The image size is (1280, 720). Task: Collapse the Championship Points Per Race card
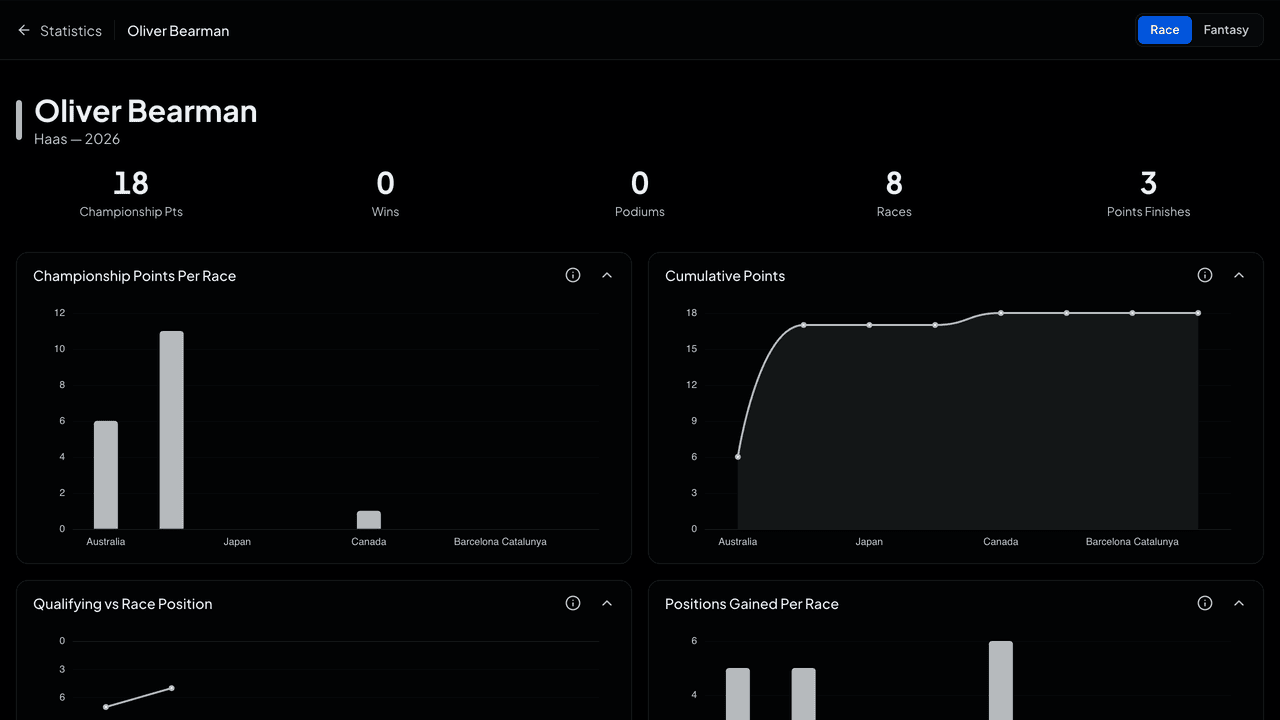607,275
